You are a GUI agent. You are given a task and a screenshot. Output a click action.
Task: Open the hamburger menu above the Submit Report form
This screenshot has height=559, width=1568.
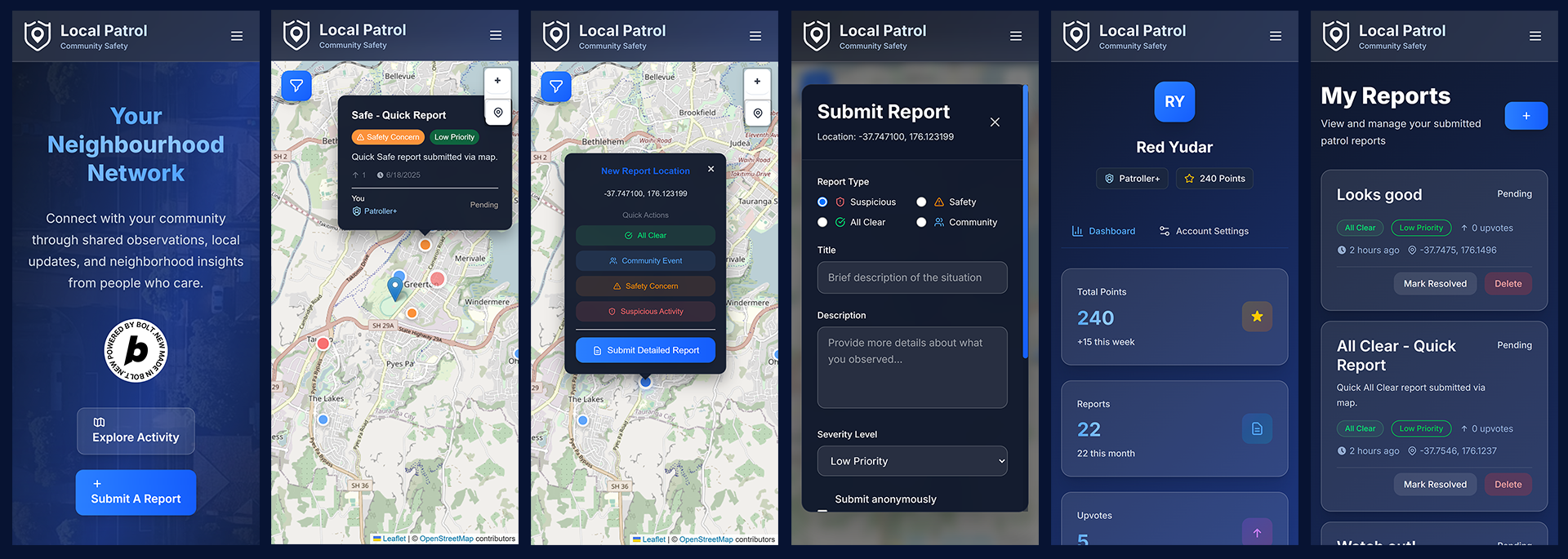pyautogui.click(x=1016, y=36)
